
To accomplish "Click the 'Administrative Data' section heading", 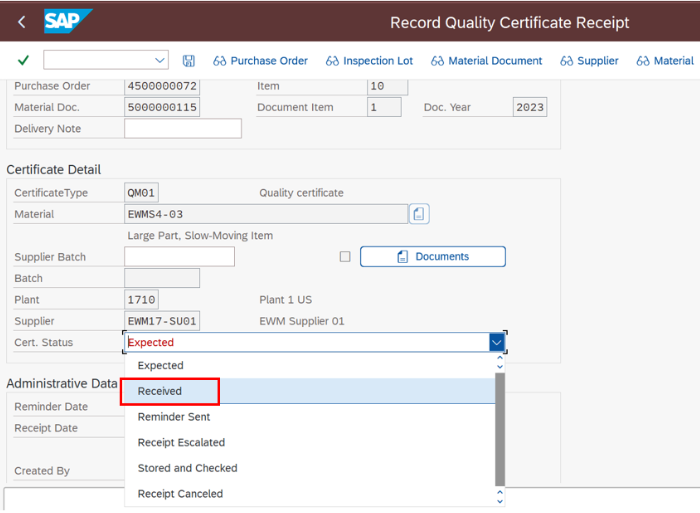I will click(62, 384).
